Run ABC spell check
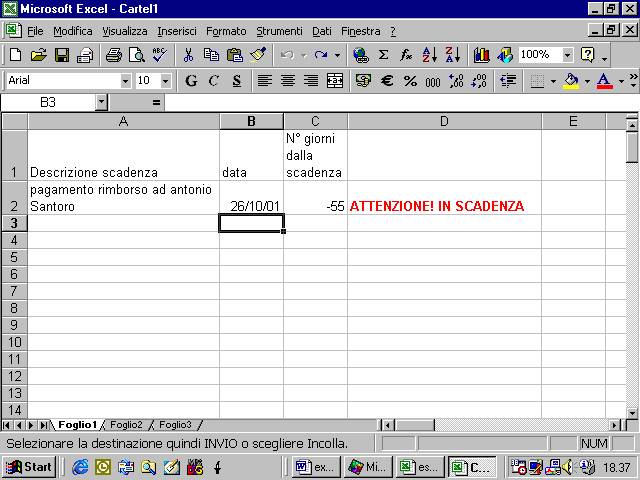This screenshot has height=480, width=640. click(160, 55)
